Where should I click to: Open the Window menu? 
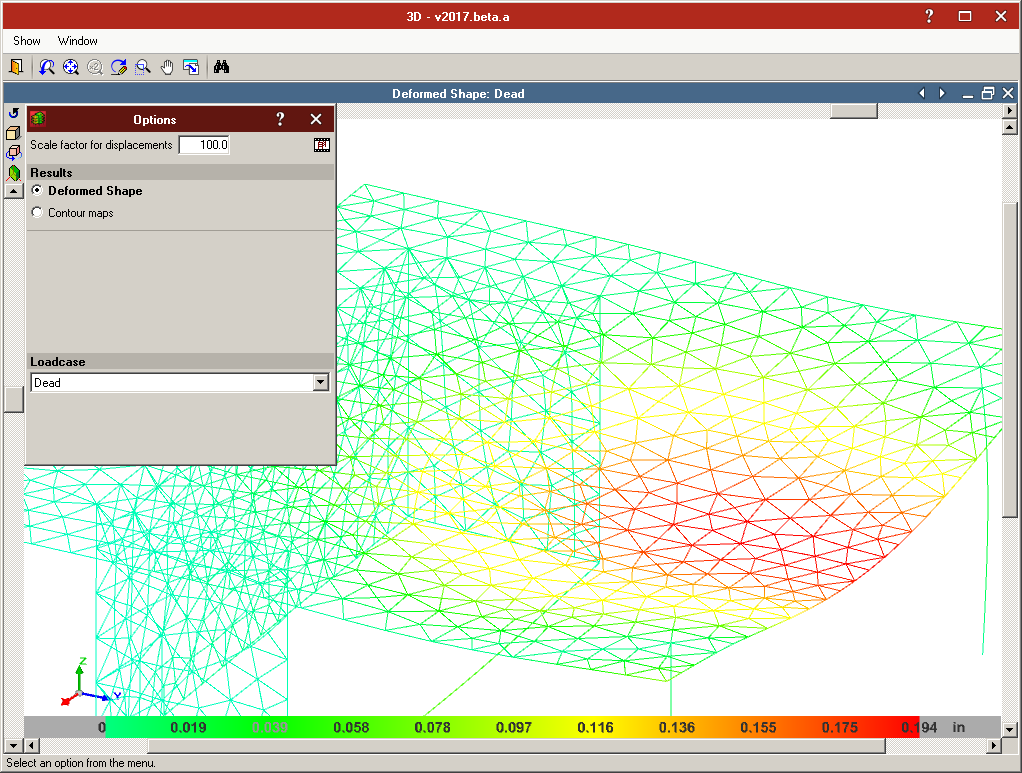pyautogui.click(x=78, y=40)
